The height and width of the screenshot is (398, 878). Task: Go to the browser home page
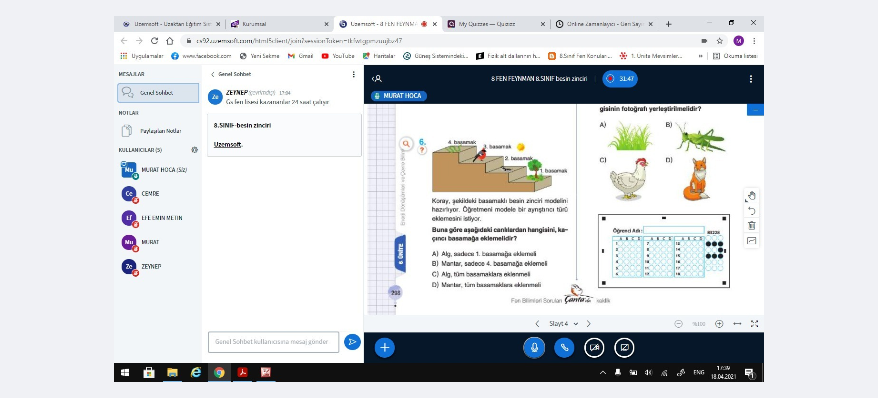(x=170, y=41)
